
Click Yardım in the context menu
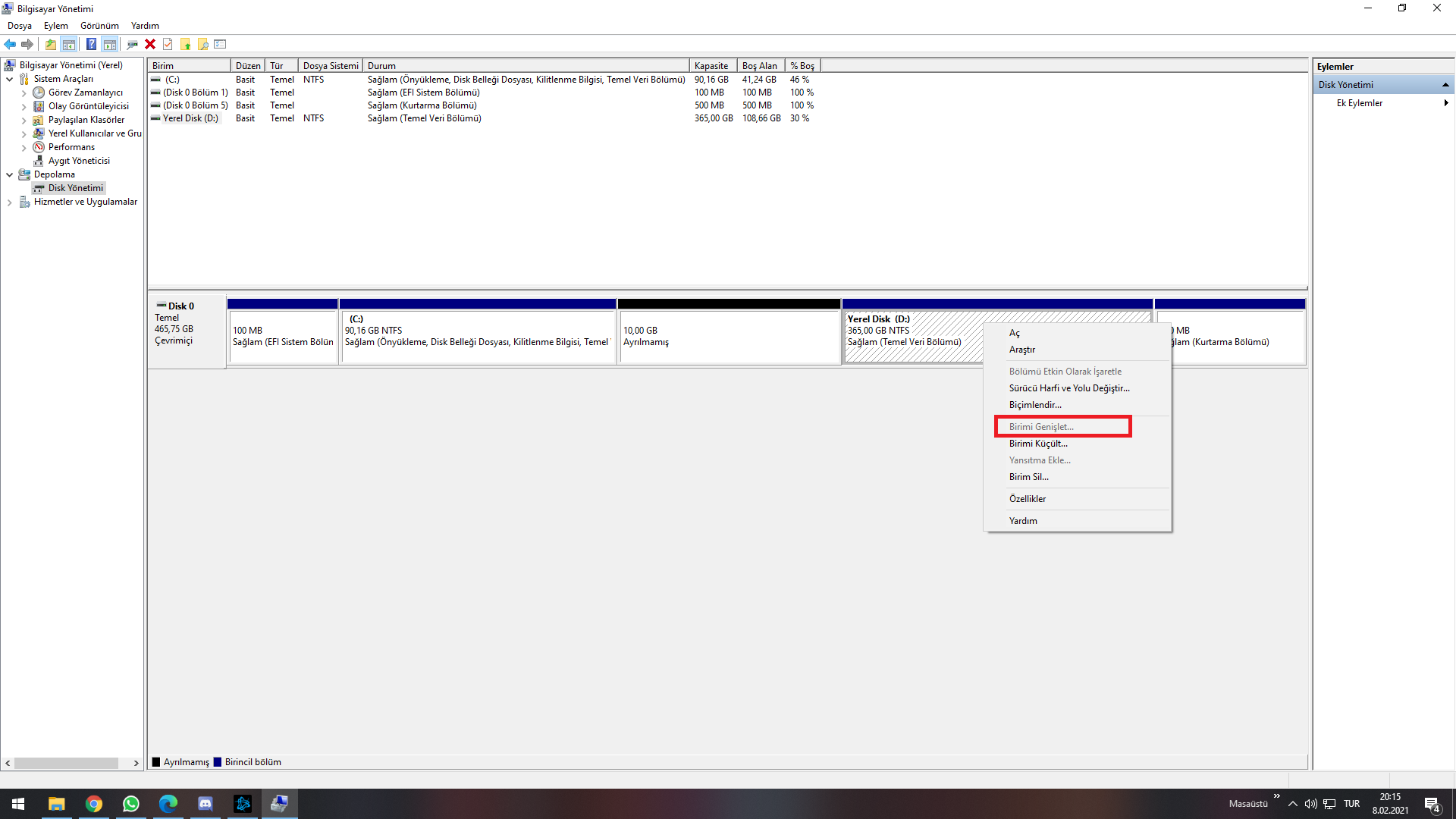pyautogui.click(x=1077, y=521)
